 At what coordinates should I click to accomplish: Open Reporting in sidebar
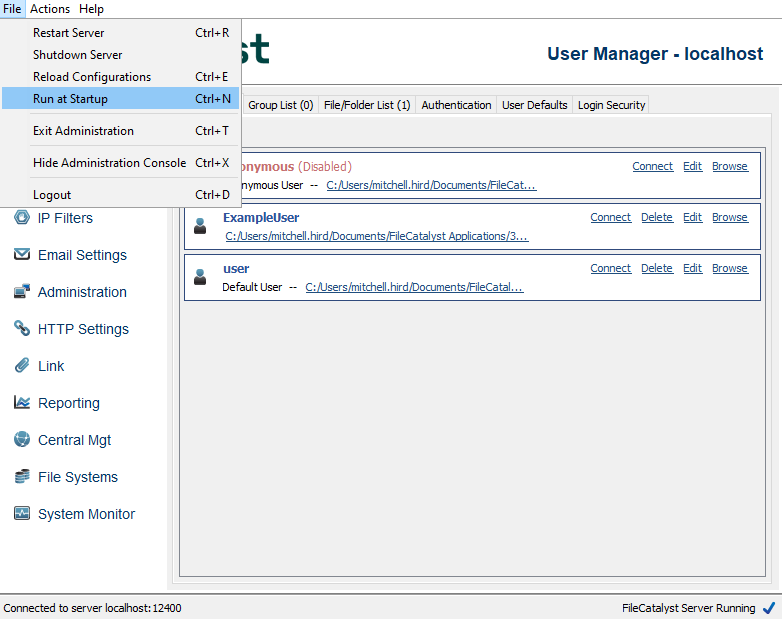click(69, 403)
